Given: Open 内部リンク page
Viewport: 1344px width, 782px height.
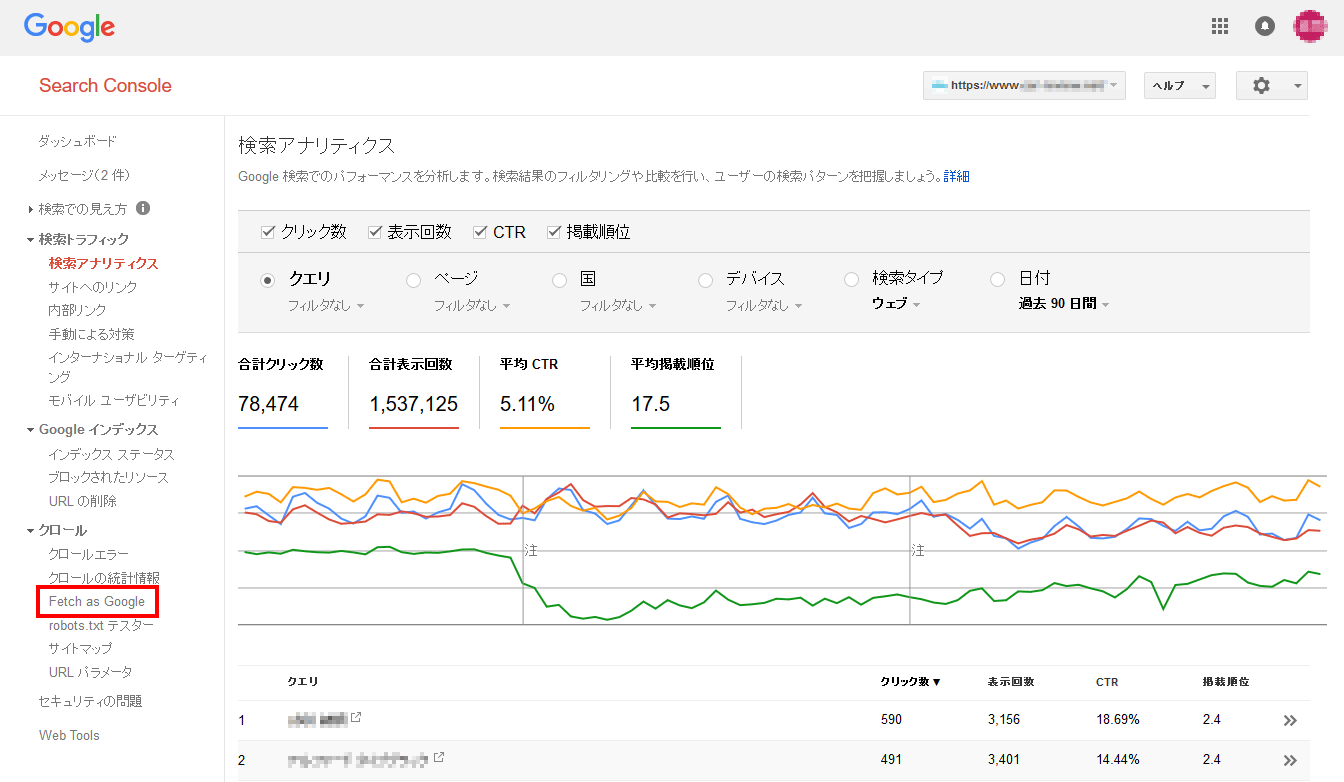Looking at the screenshot, I should pyautogui.click(x=77, y=310).
